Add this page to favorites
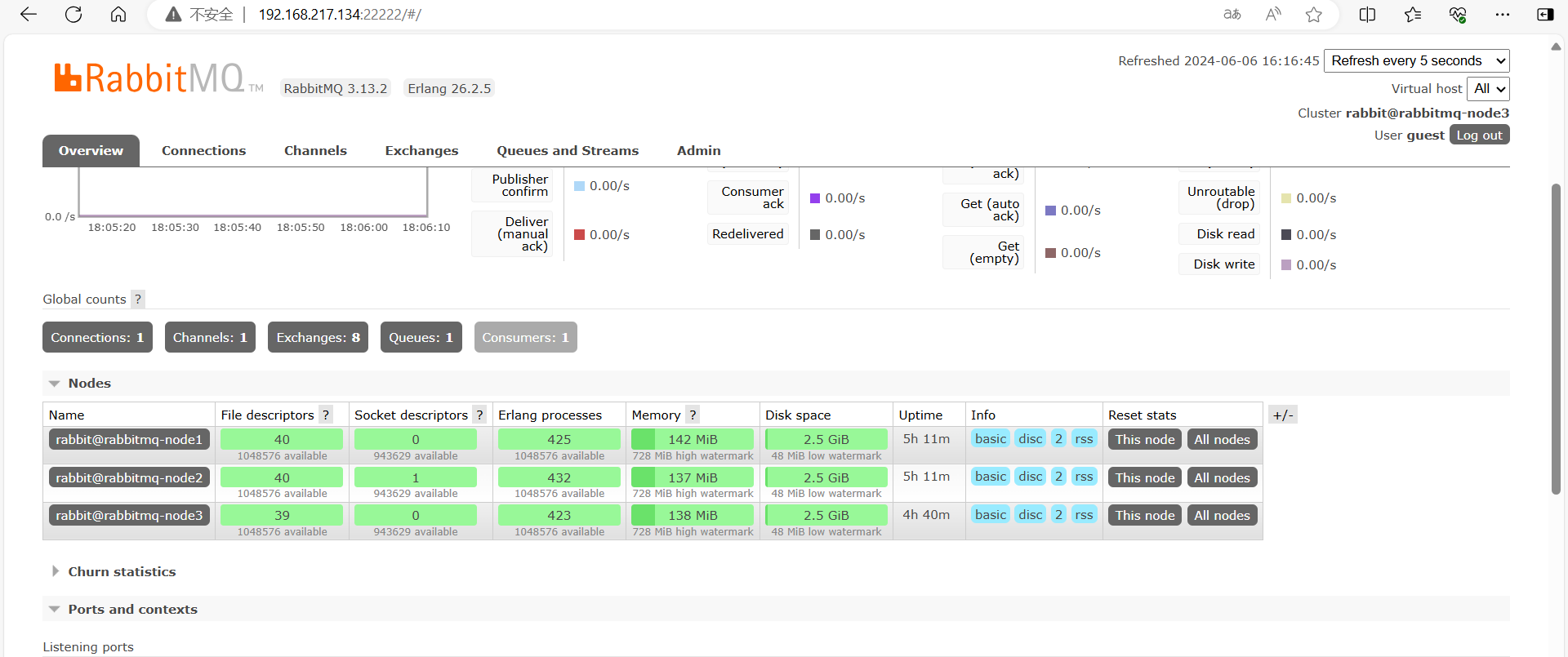 pos(1314,14)
